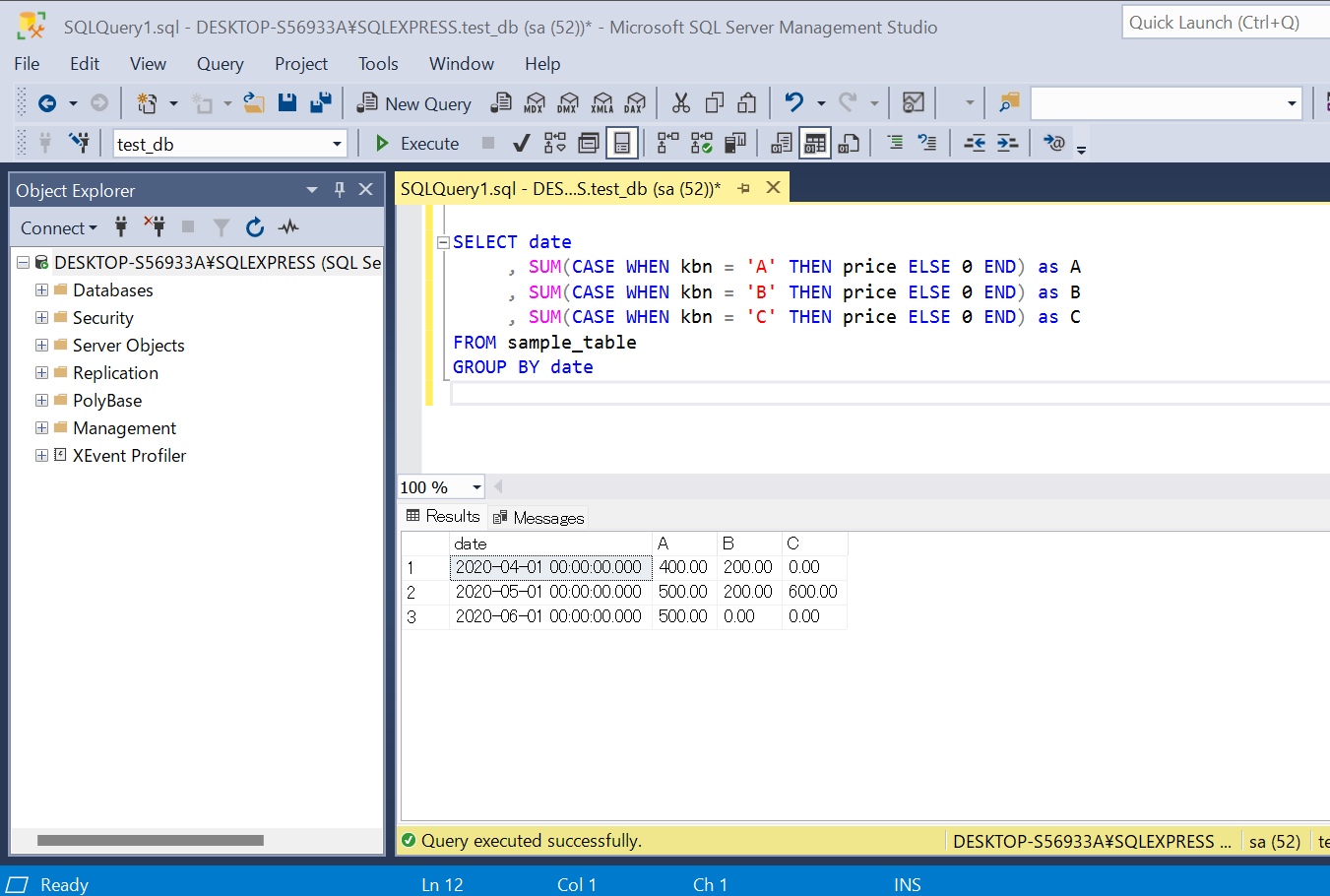Click the Parse checkmark icon
Screen dimensions: 1330x896
(x=522, y=144)
